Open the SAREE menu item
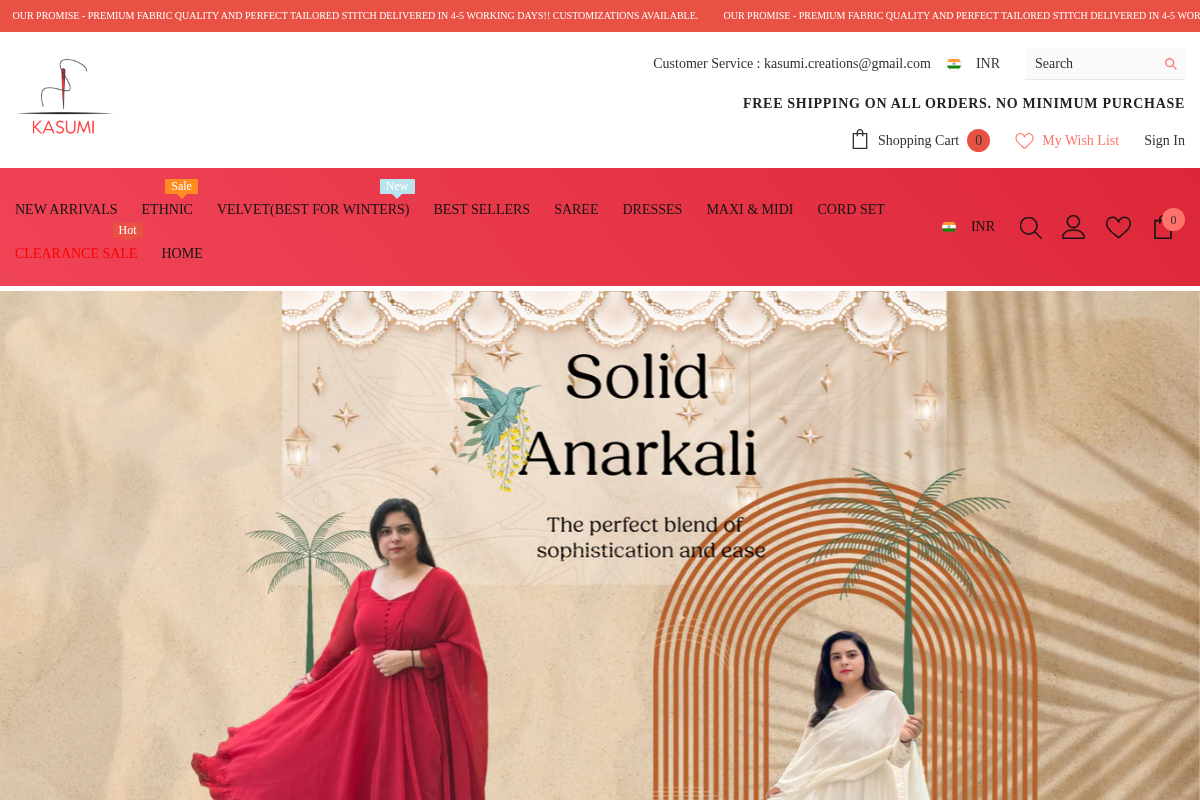1200x800 pixels. 576,210
